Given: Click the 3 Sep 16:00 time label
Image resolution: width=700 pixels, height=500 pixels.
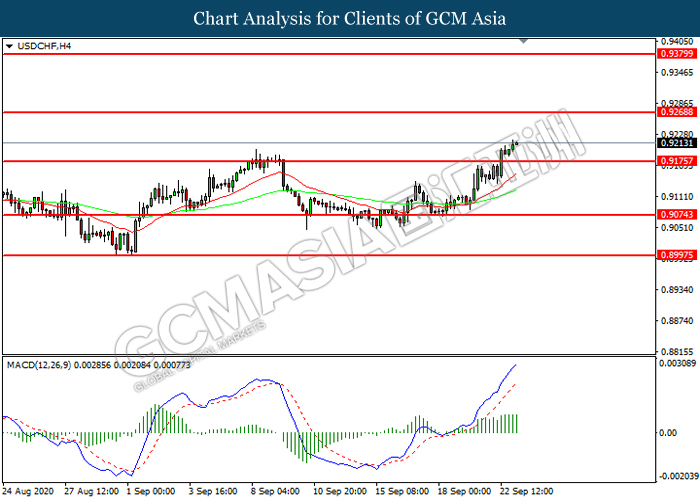Looking at the screenshot, I should tap(213, 492).
